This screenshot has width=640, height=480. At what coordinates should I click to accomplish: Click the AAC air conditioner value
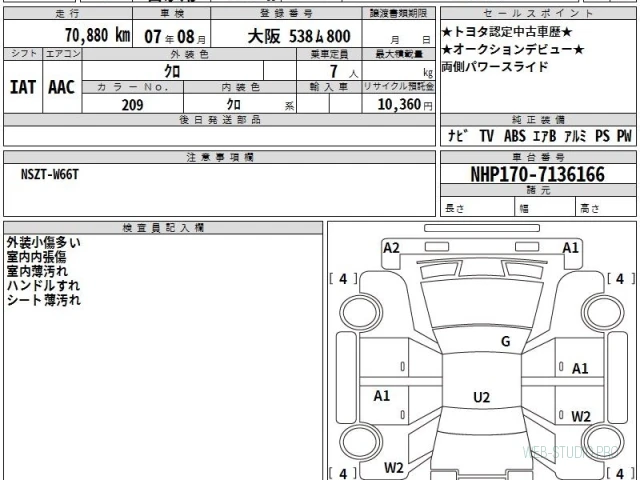[62, 87]
